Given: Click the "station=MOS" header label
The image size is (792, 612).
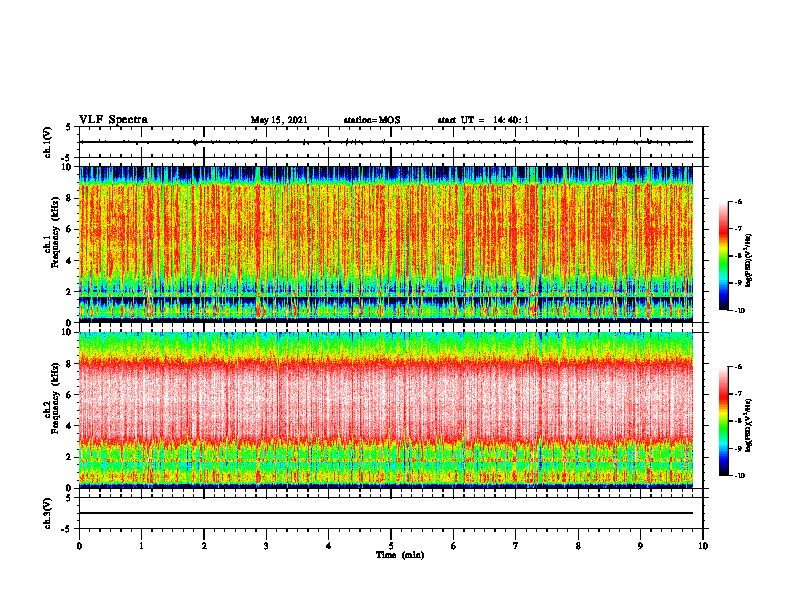Looking at the screenshot, I should pos(372,120).
